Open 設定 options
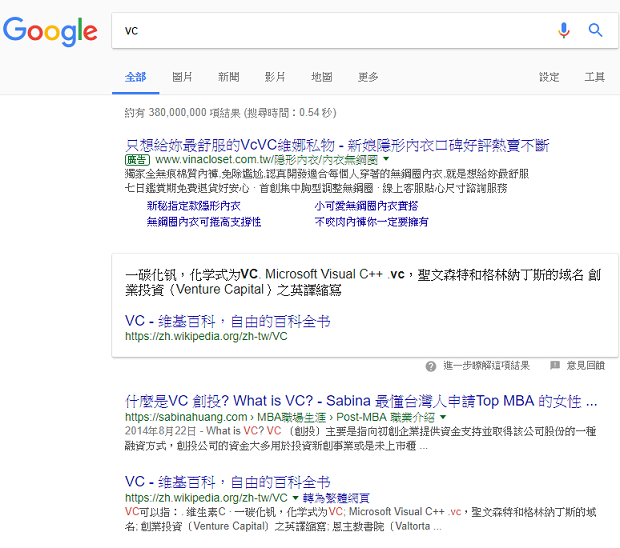 pyautogui.click(x=549, y=77)
